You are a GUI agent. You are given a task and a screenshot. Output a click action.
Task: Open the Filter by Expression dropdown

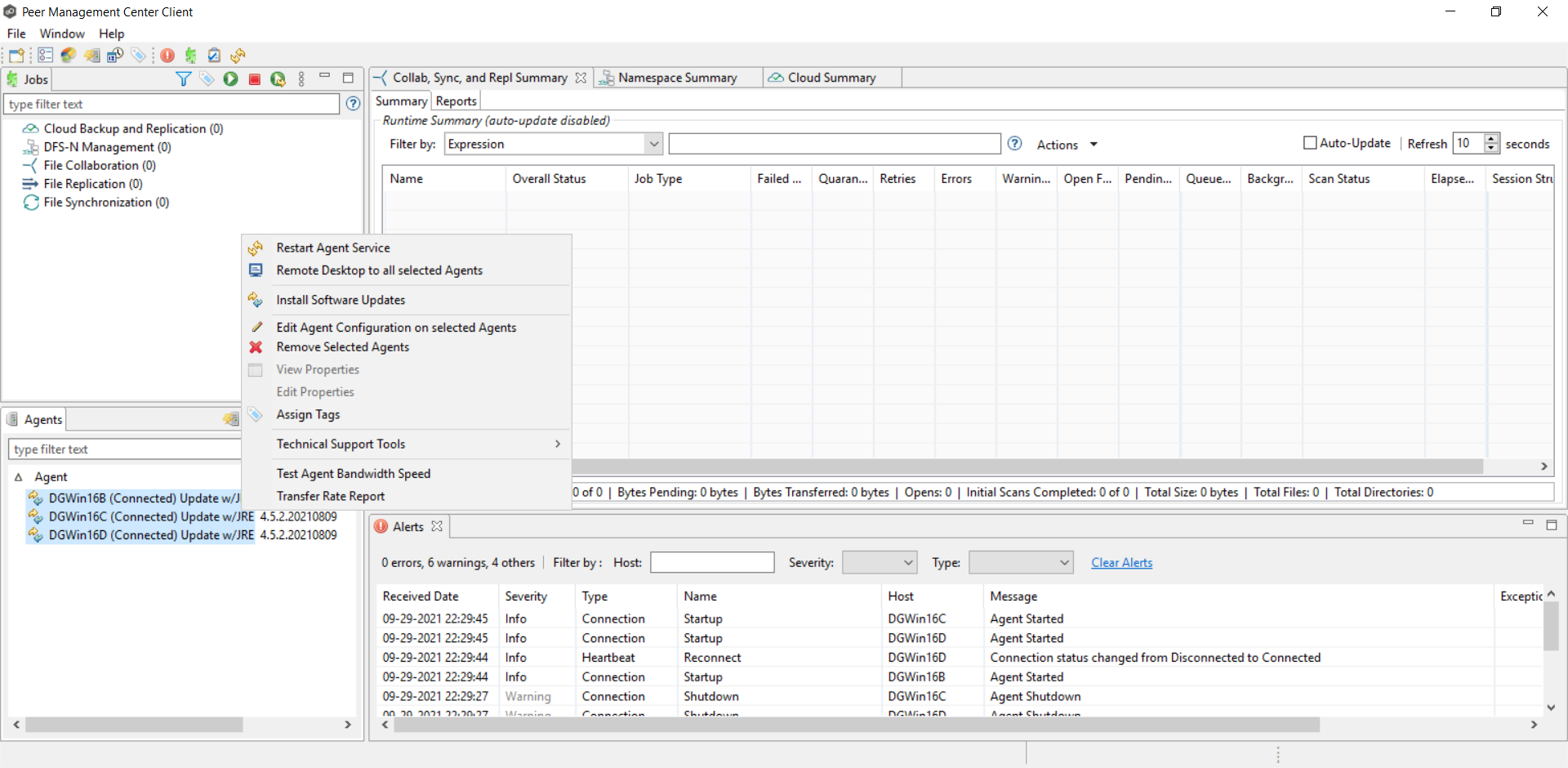pos(653,144)
